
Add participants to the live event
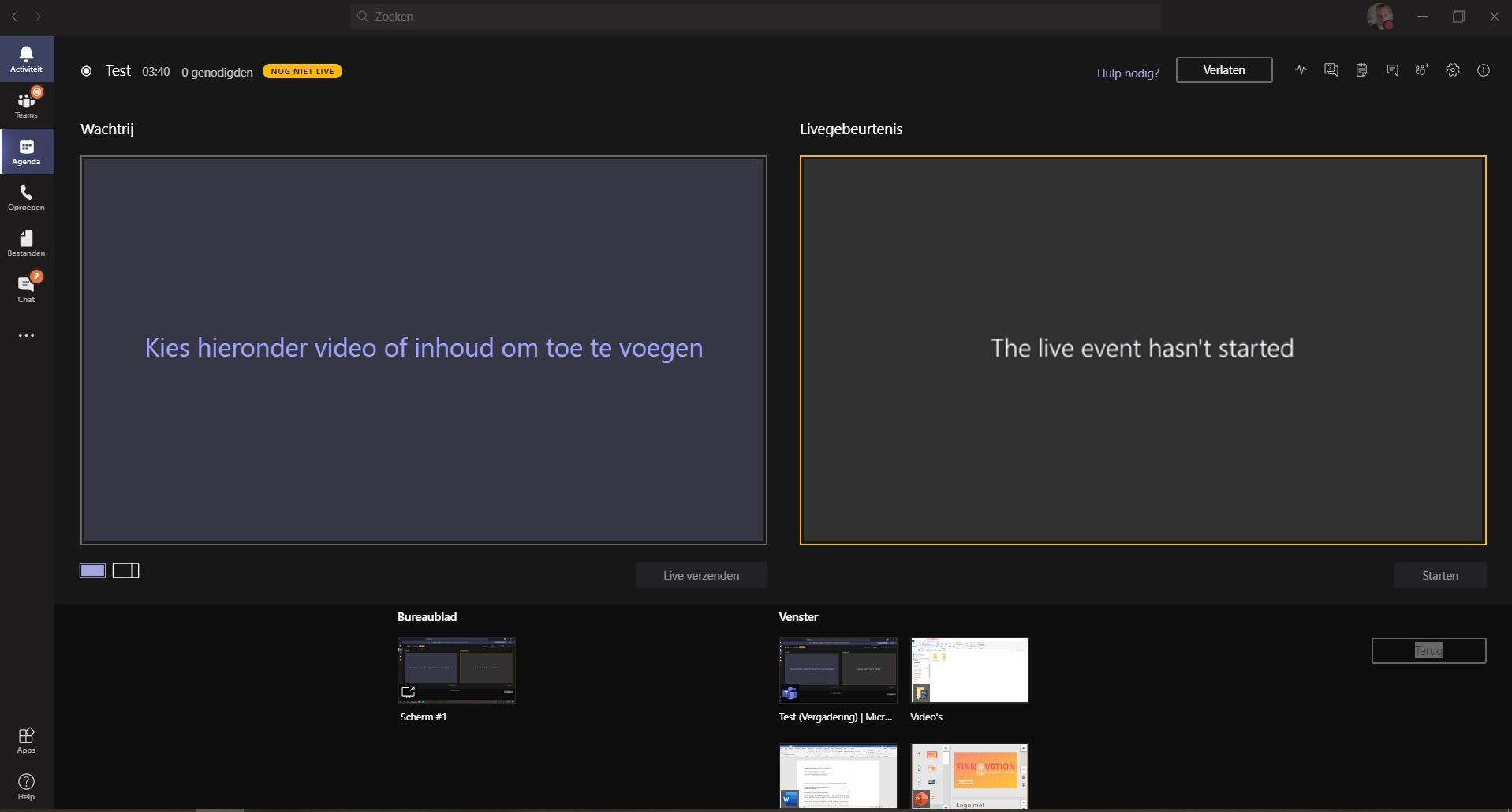1421,70
